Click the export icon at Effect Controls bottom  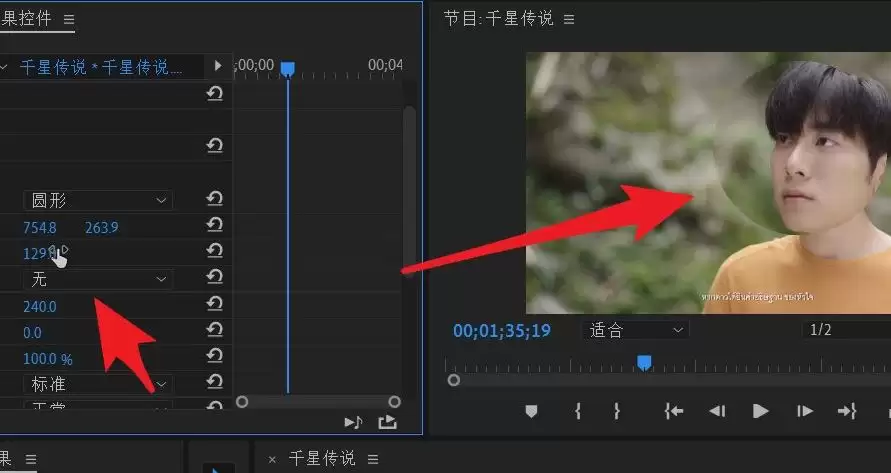pos(388,422)
